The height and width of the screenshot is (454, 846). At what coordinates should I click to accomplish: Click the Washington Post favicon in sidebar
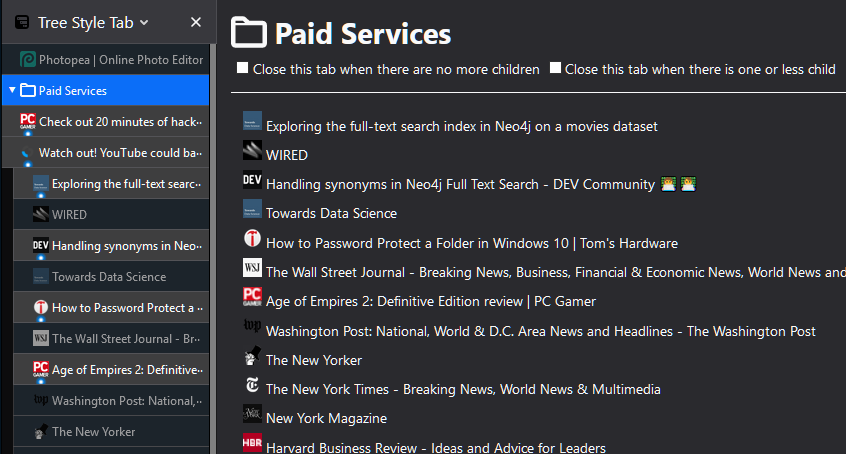40,400
